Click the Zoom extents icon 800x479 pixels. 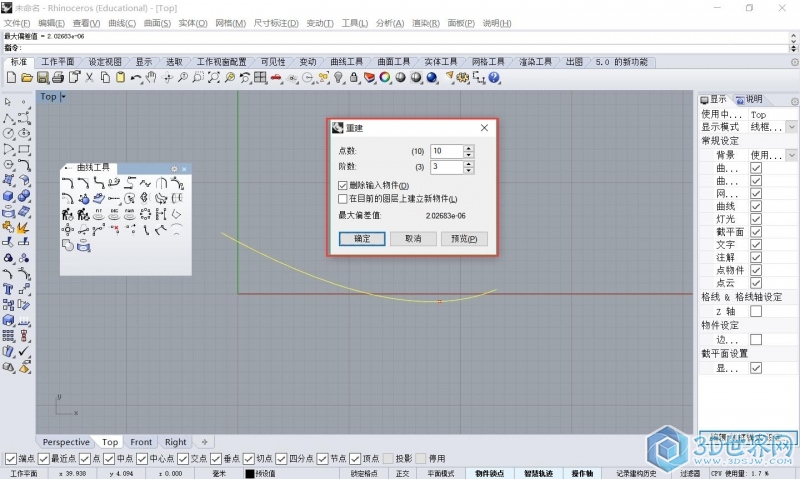[214, 78]
